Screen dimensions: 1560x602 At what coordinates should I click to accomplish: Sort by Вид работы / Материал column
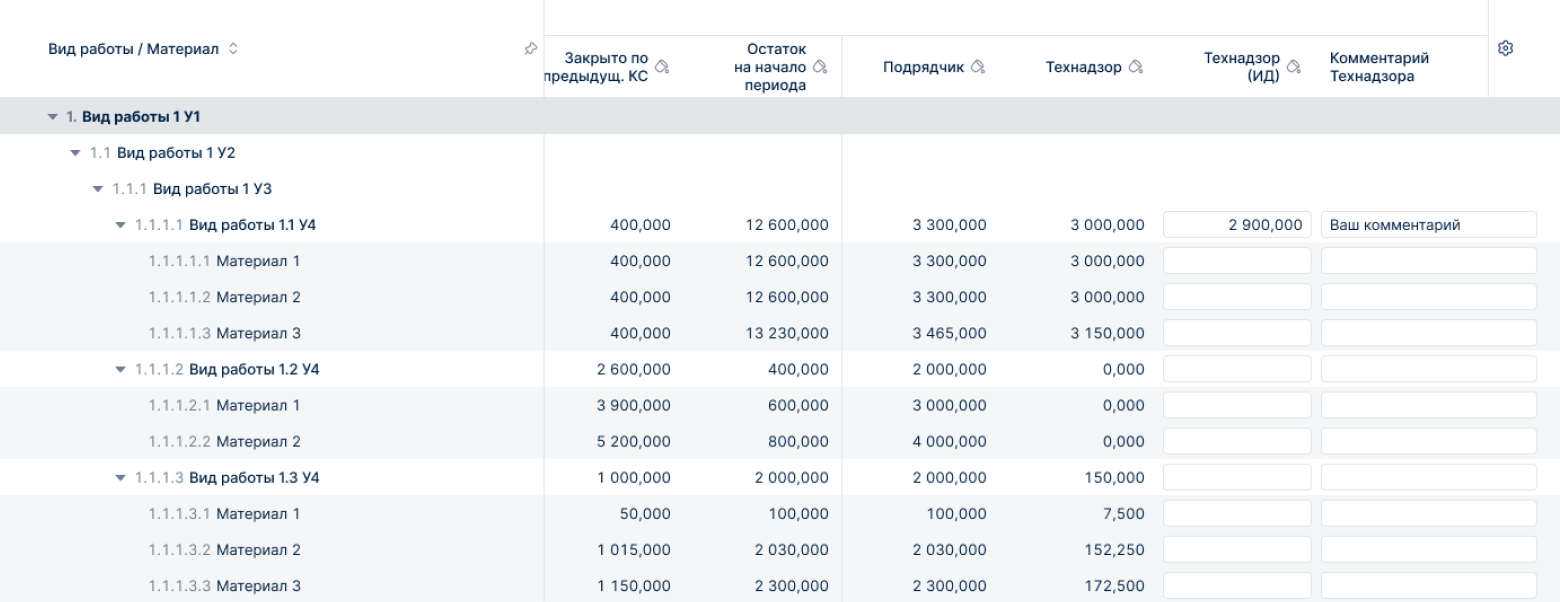tap(234, 49)
